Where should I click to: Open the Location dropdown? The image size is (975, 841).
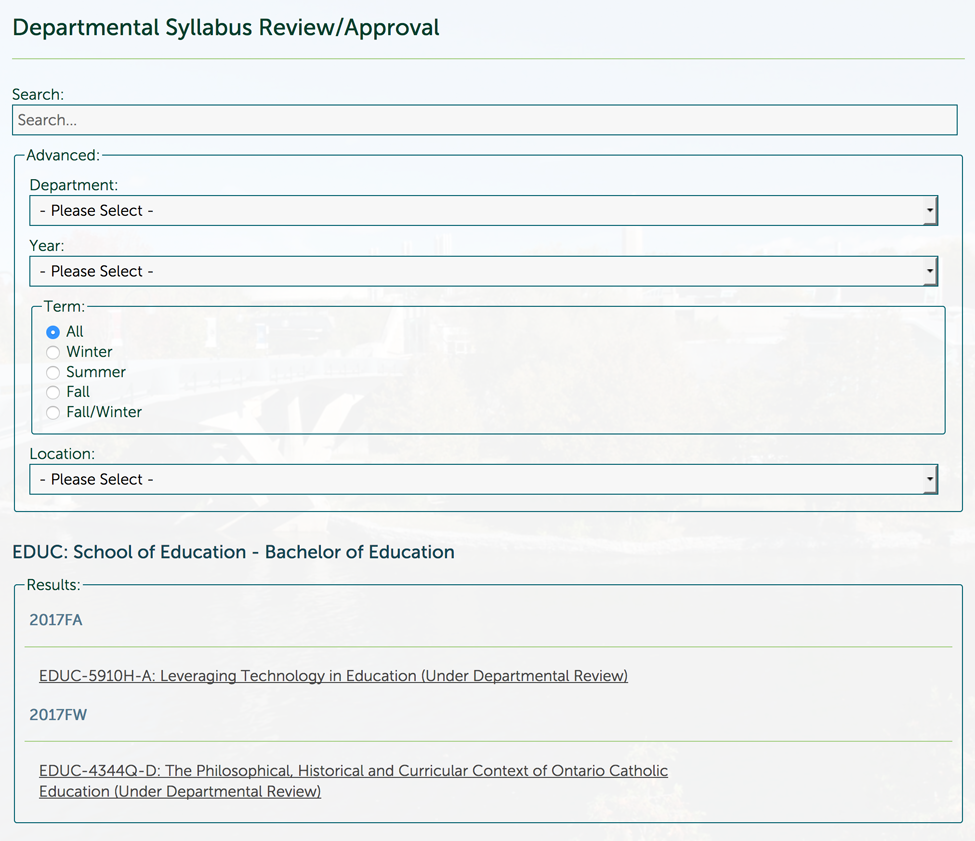click(x=484, y=479)
